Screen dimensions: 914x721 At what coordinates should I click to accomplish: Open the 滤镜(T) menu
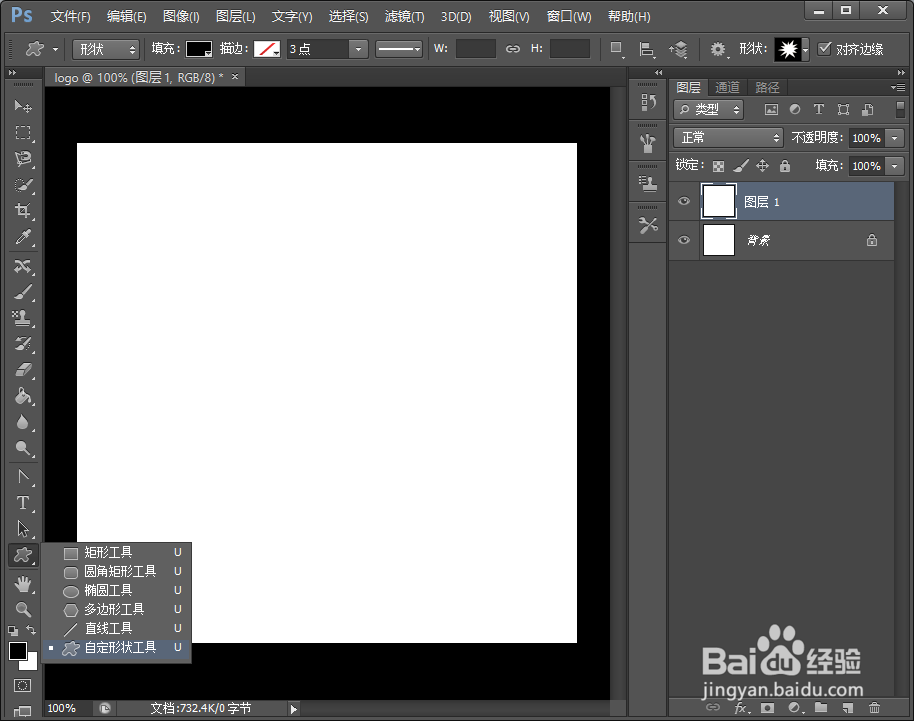click(405, 16)
